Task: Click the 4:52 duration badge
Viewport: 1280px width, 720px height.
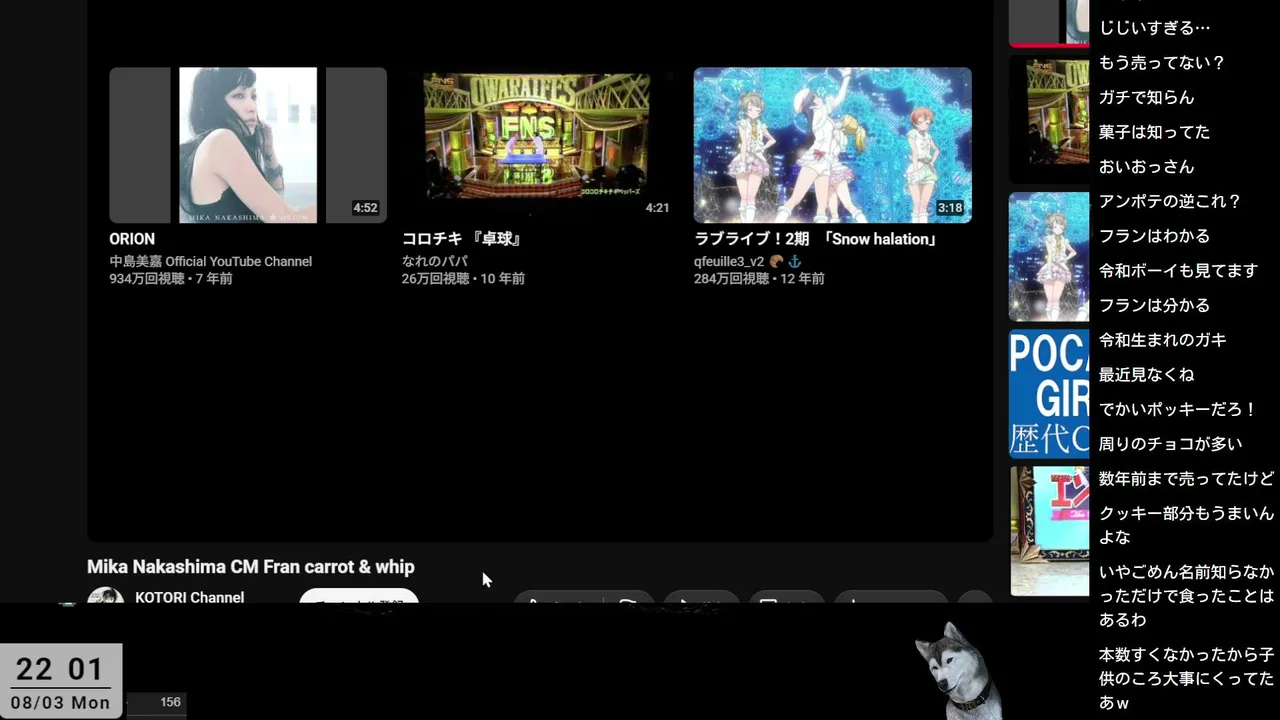Action: point(365,208)
